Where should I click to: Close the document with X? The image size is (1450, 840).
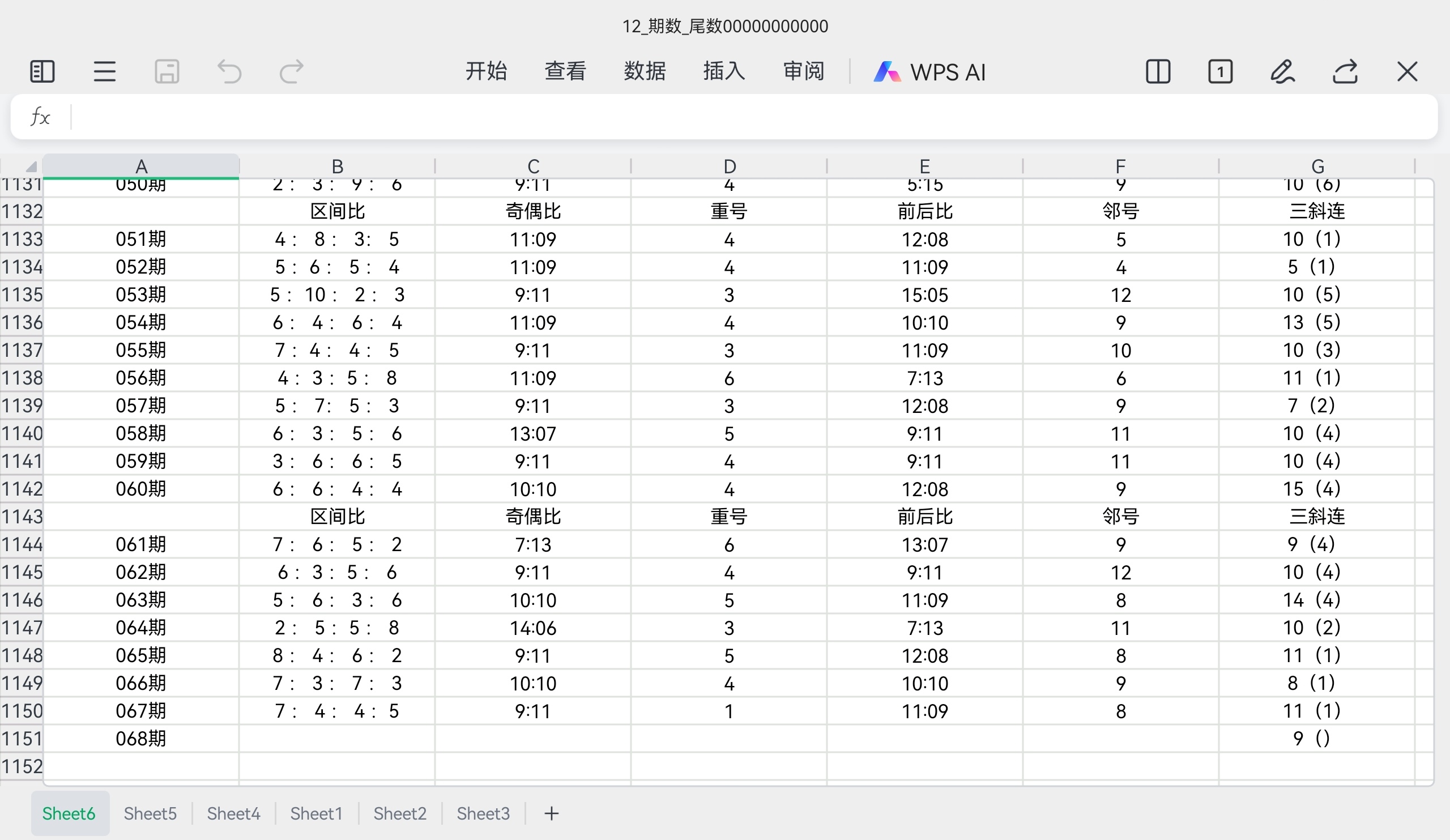[1408, 72]
